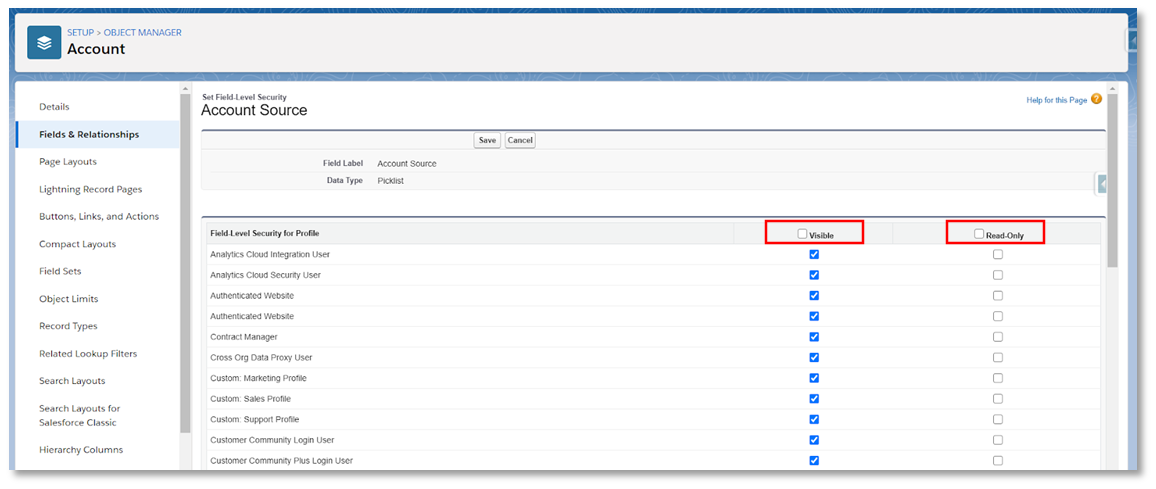Image resolution: width=1156 pixels, height=489 pixels.
Task: Click the Contract Manager profile row text
Action: [244, 337]
